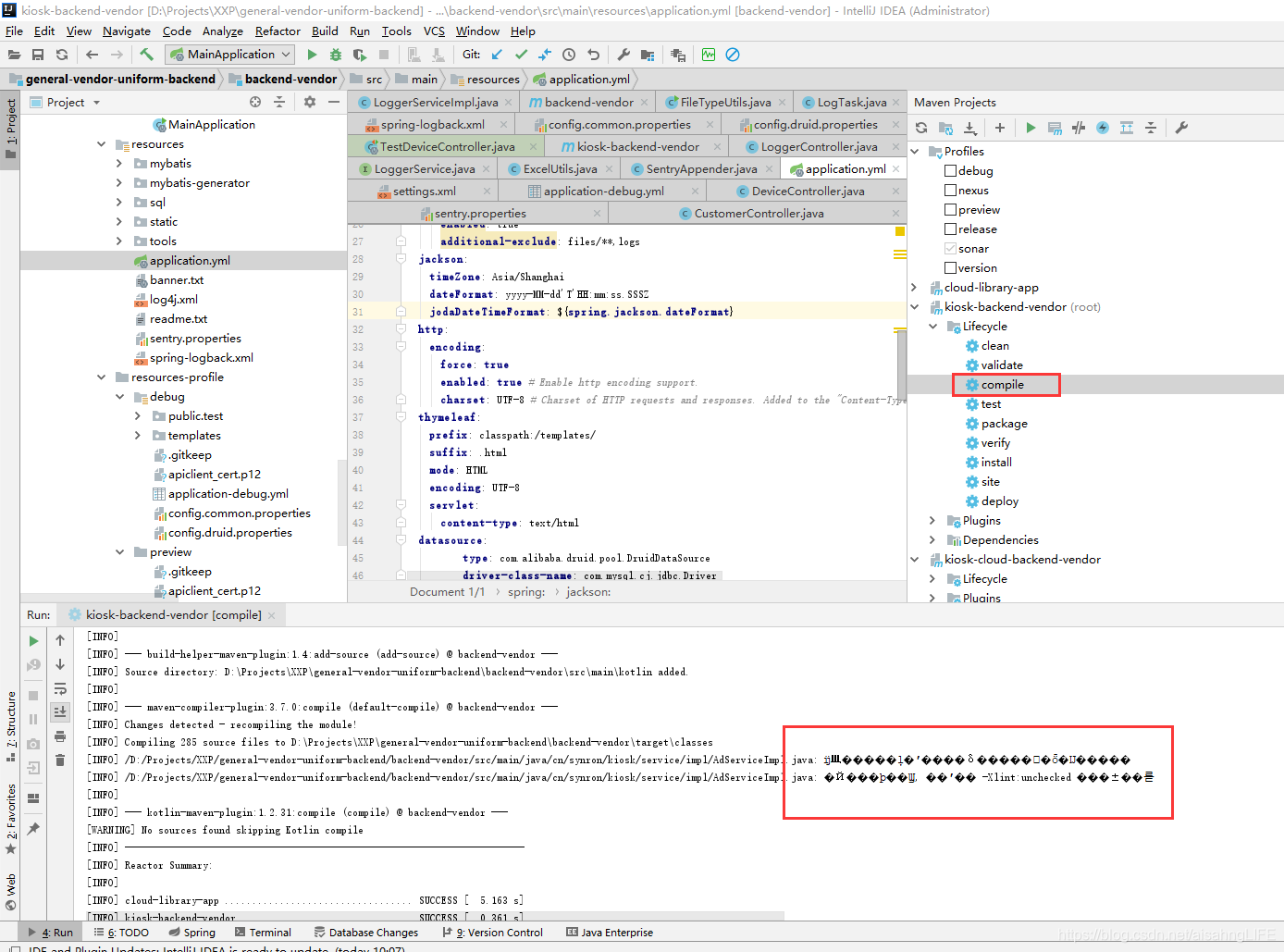1284x952 pixels.
Task: Expand Dependencies node in Maven panel
Action: pyautogui.click(x=932, y=539)
